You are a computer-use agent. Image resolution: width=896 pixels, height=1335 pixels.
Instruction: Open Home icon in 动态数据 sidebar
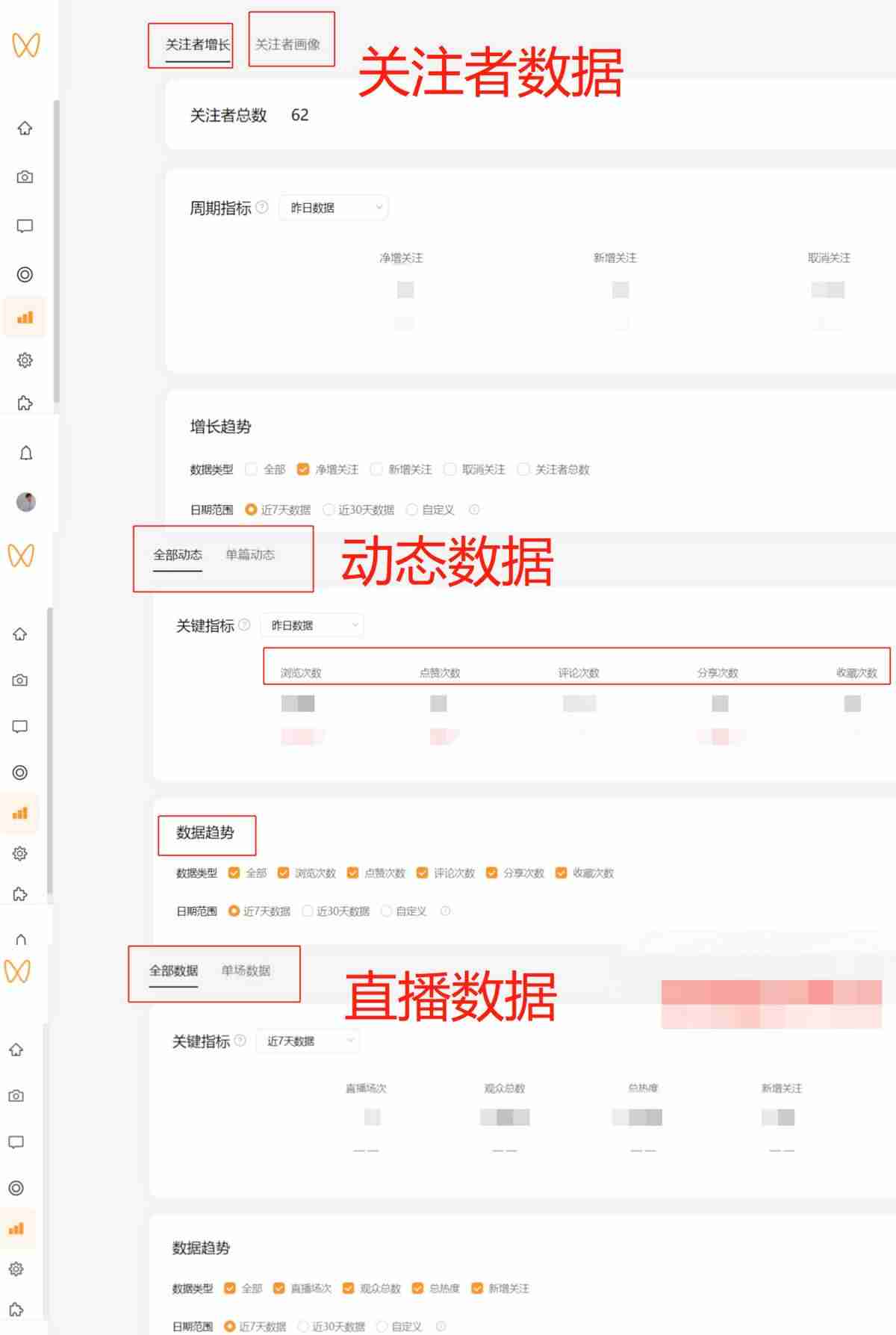tap(20, 634)
